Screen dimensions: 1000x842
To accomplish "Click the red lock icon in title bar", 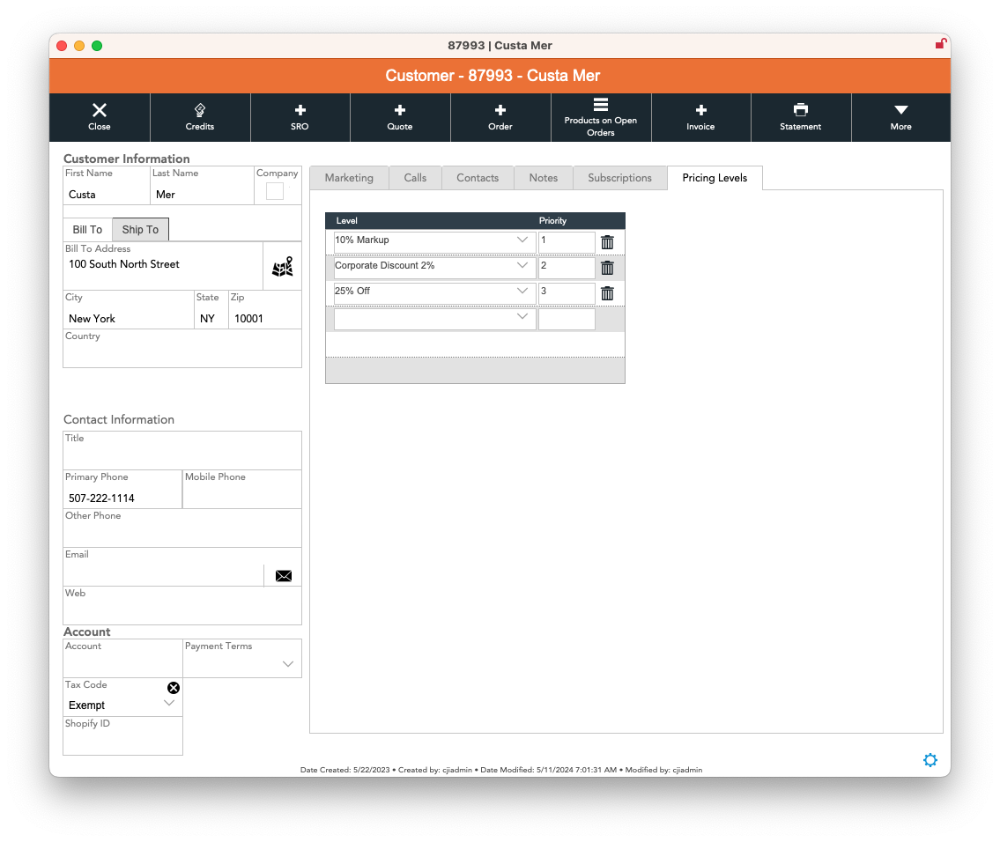I will (x=940, y=44).
